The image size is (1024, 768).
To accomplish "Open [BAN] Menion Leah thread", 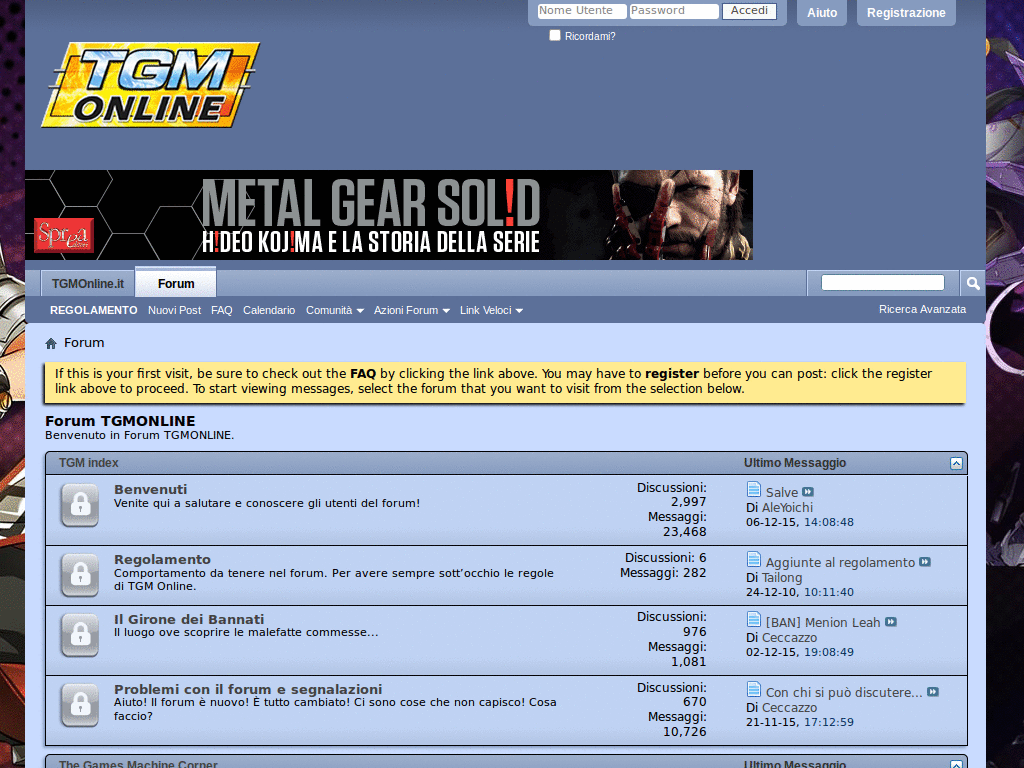I will [x=823, y=622].
